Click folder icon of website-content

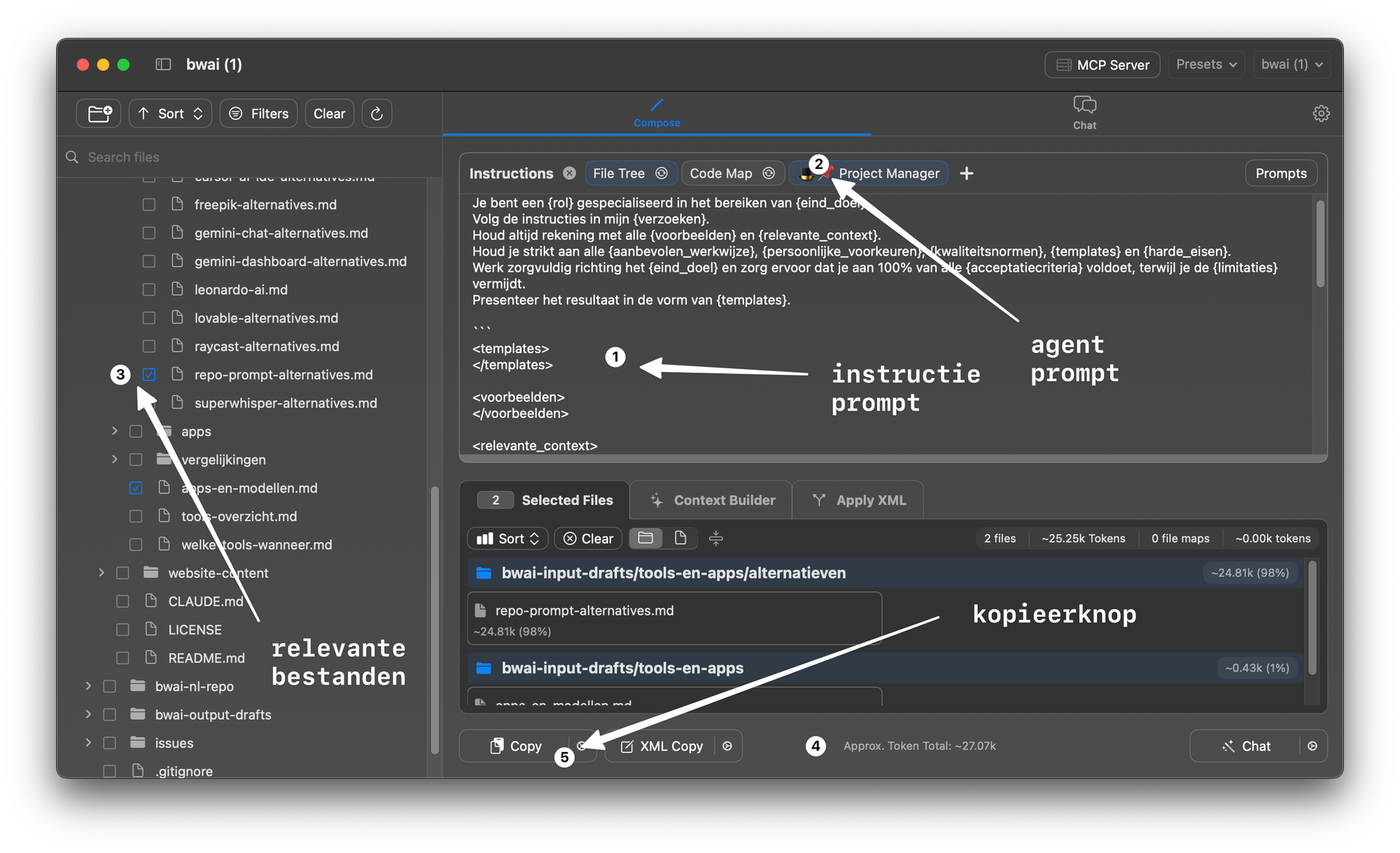150,572
